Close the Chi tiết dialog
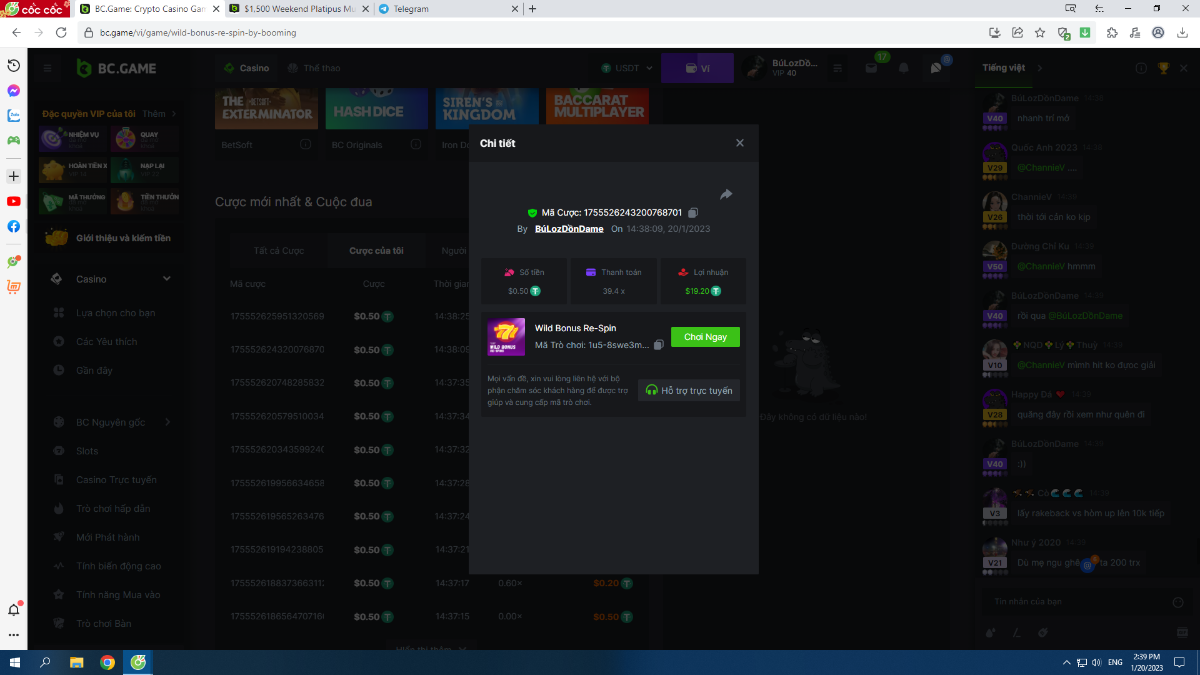Screen dimensions: 1200x675 click(x=740, y=143)
